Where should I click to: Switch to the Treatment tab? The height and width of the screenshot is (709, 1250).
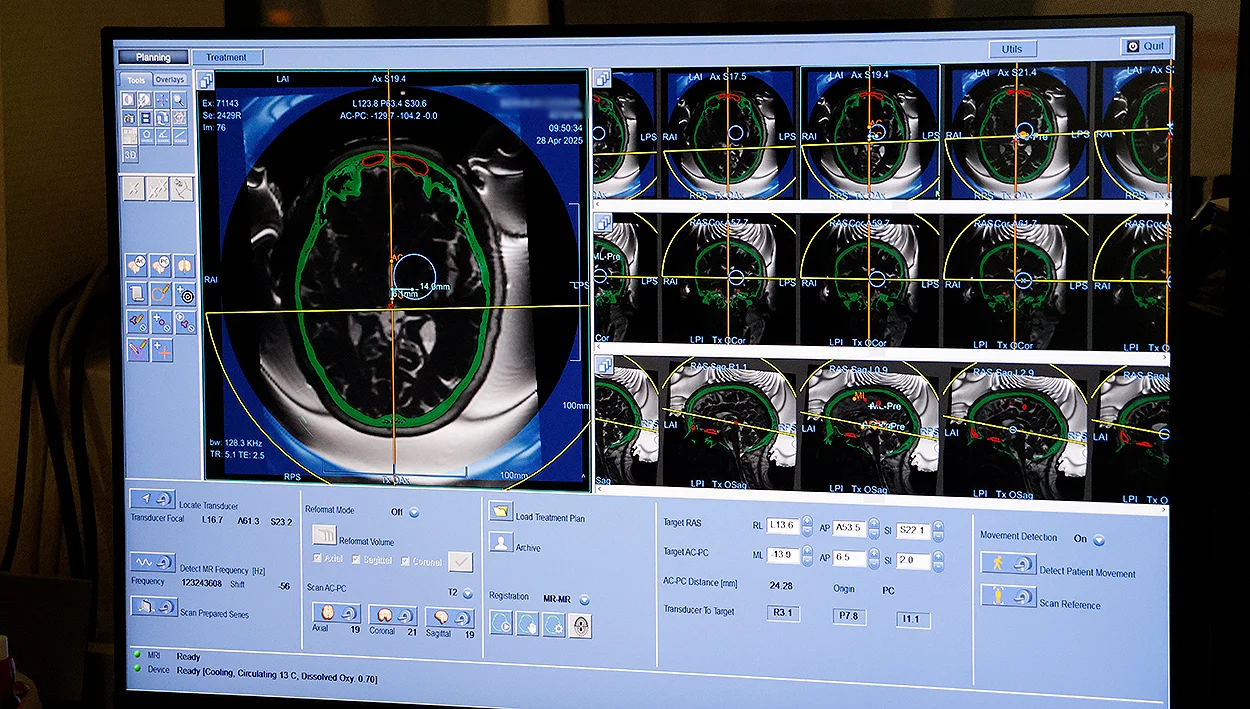(227, 58)
